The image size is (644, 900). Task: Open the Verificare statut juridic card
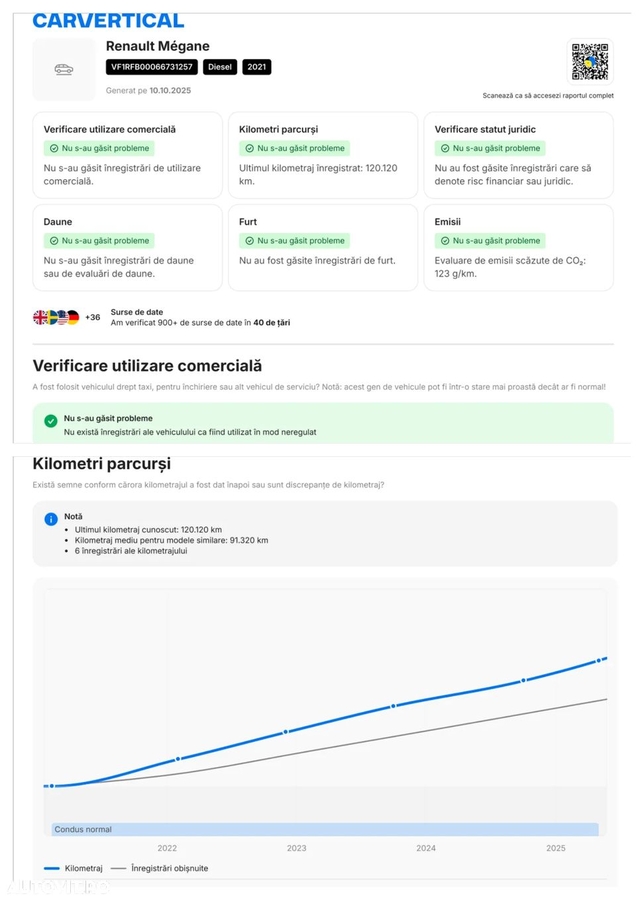coord(516,155)
